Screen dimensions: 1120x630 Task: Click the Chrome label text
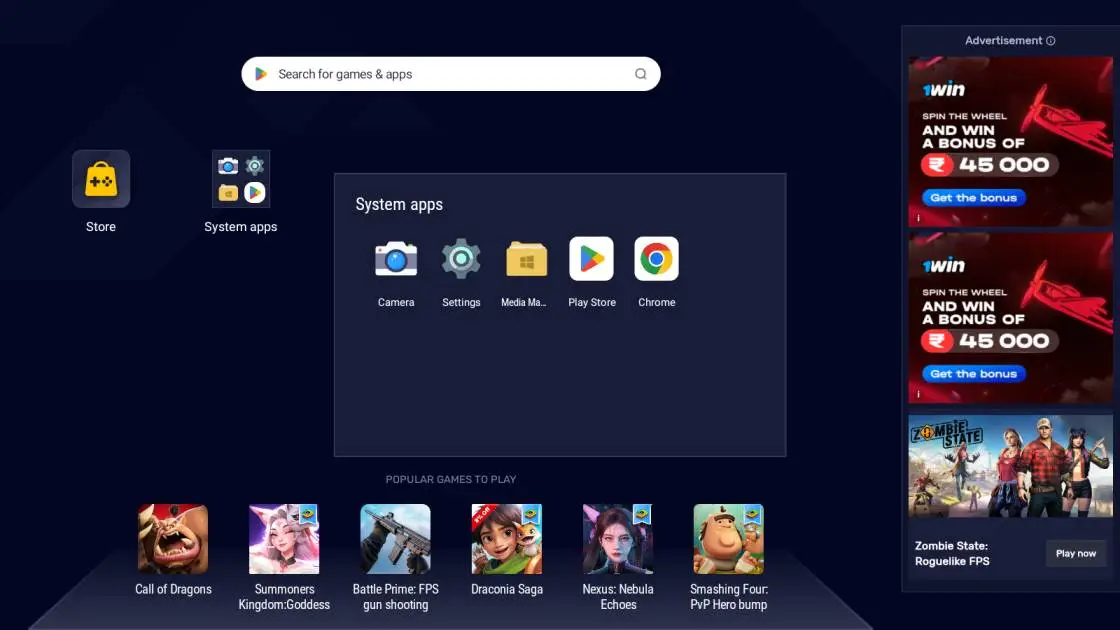click(x=656, y=302)
